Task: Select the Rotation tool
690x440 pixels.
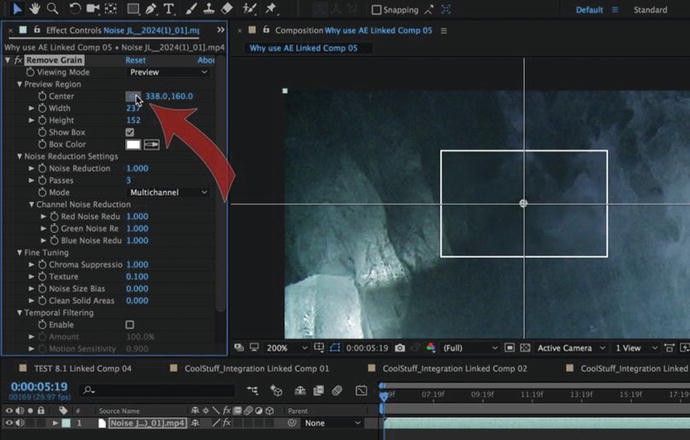Action: pyautogui.click(x=75, y=8)
